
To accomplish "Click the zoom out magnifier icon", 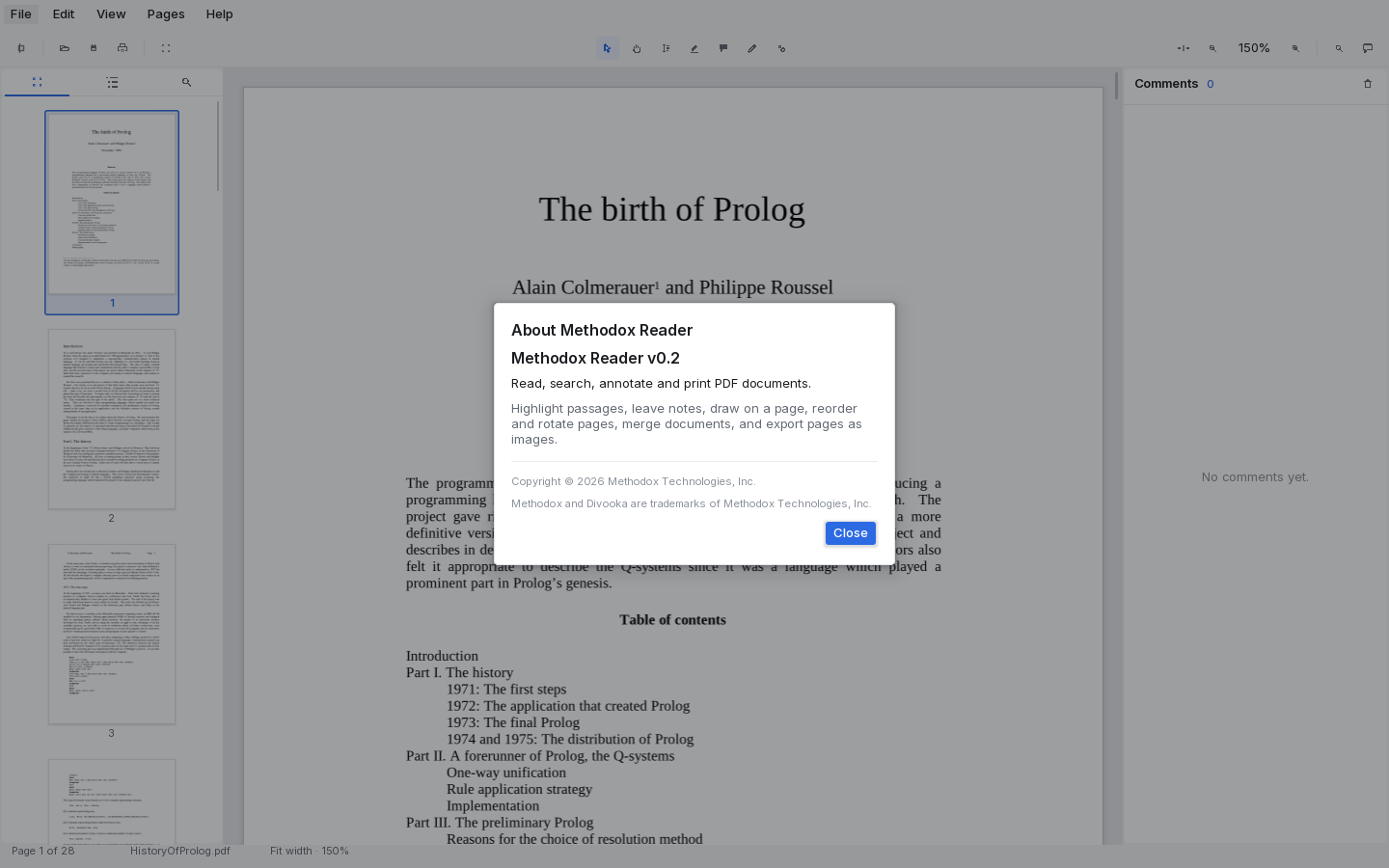I will (x=1212, y=48).
